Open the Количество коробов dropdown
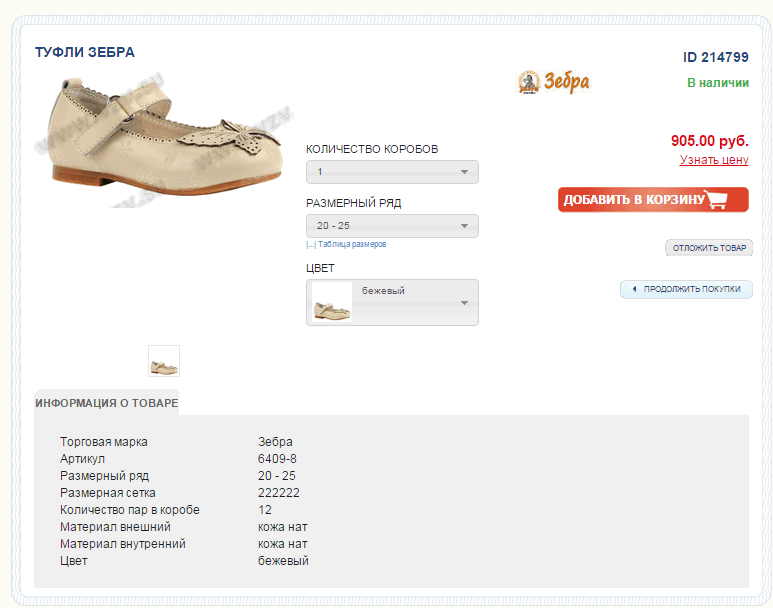The height and width of the screenshot is (608, 773). [392, 172]
